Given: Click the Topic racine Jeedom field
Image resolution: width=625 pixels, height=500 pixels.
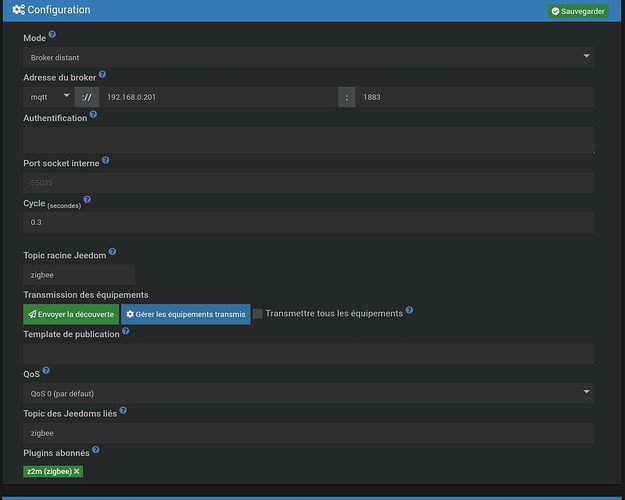Looking at the screenshot, I should click(79, 275).
